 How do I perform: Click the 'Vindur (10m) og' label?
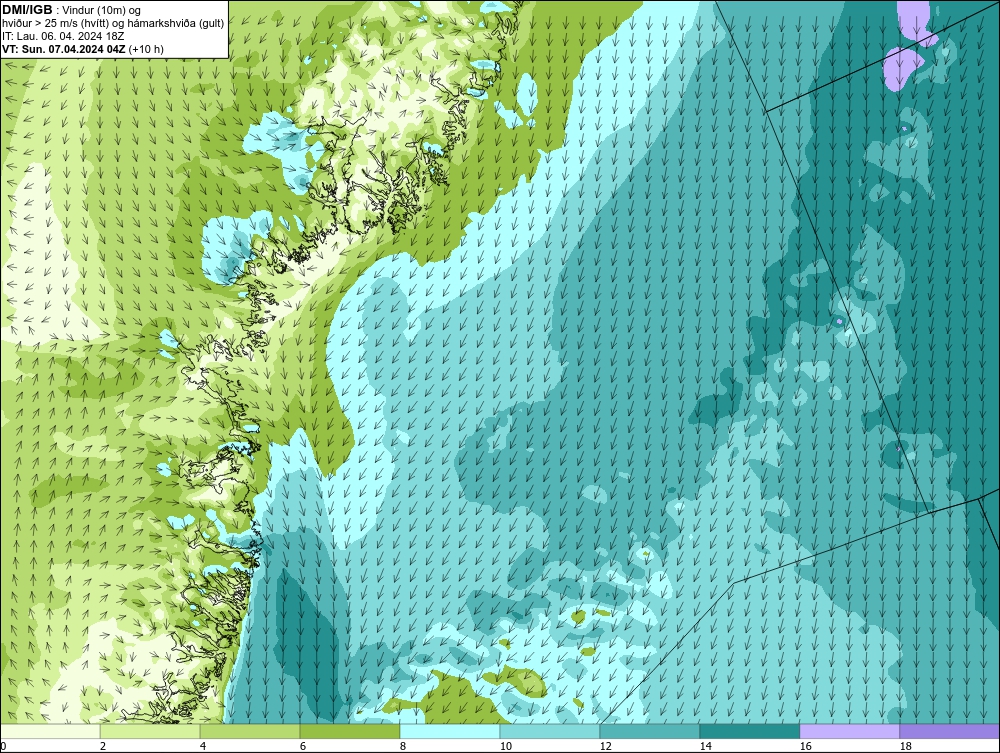pos(103,10)
